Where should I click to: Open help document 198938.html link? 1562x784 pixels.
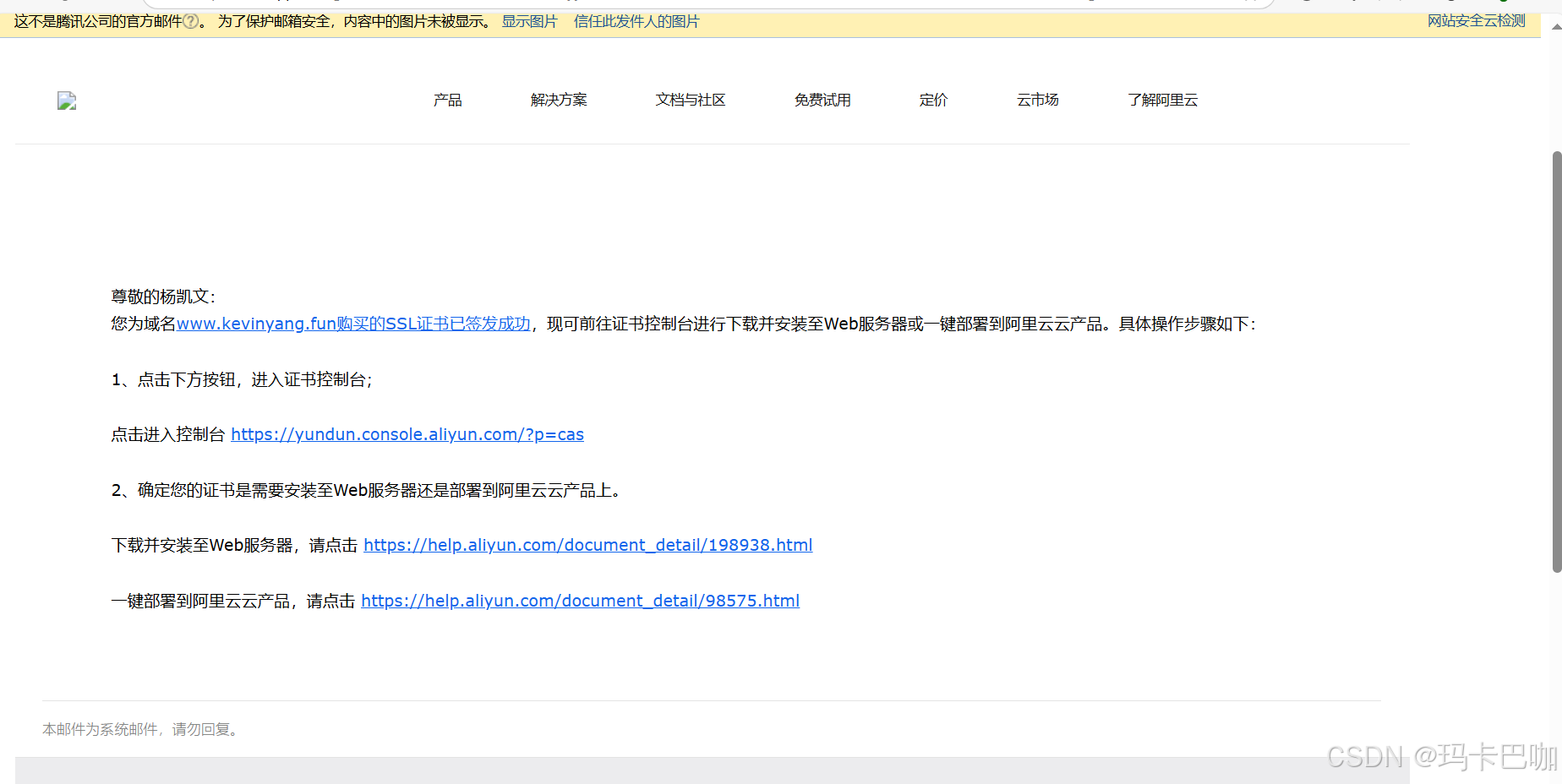pyautogui.click(x=588, y=545)
